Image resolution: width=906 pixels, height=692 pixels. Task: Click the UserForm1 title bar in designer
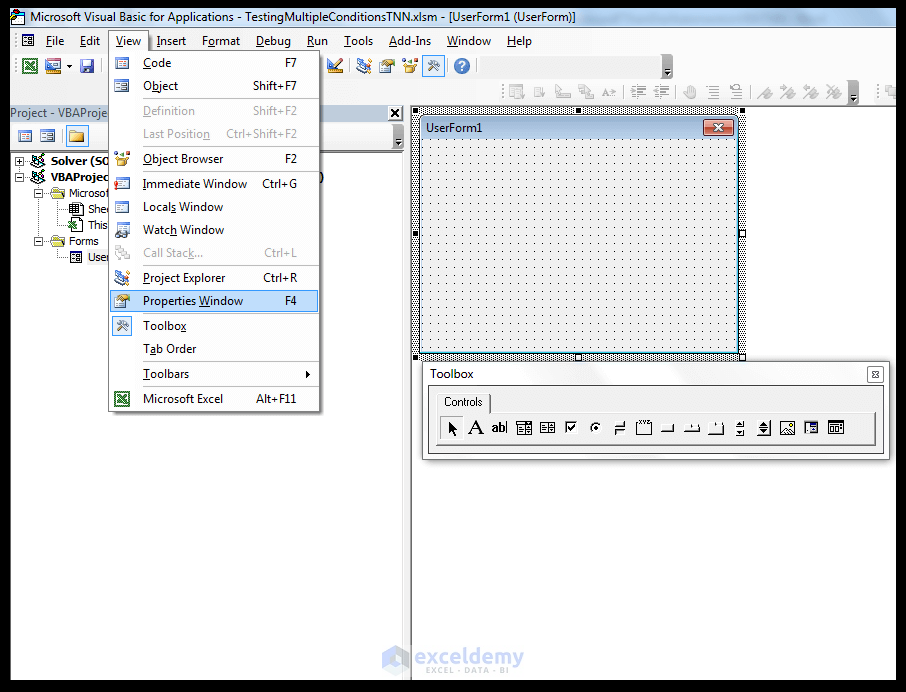coord(578,128)
